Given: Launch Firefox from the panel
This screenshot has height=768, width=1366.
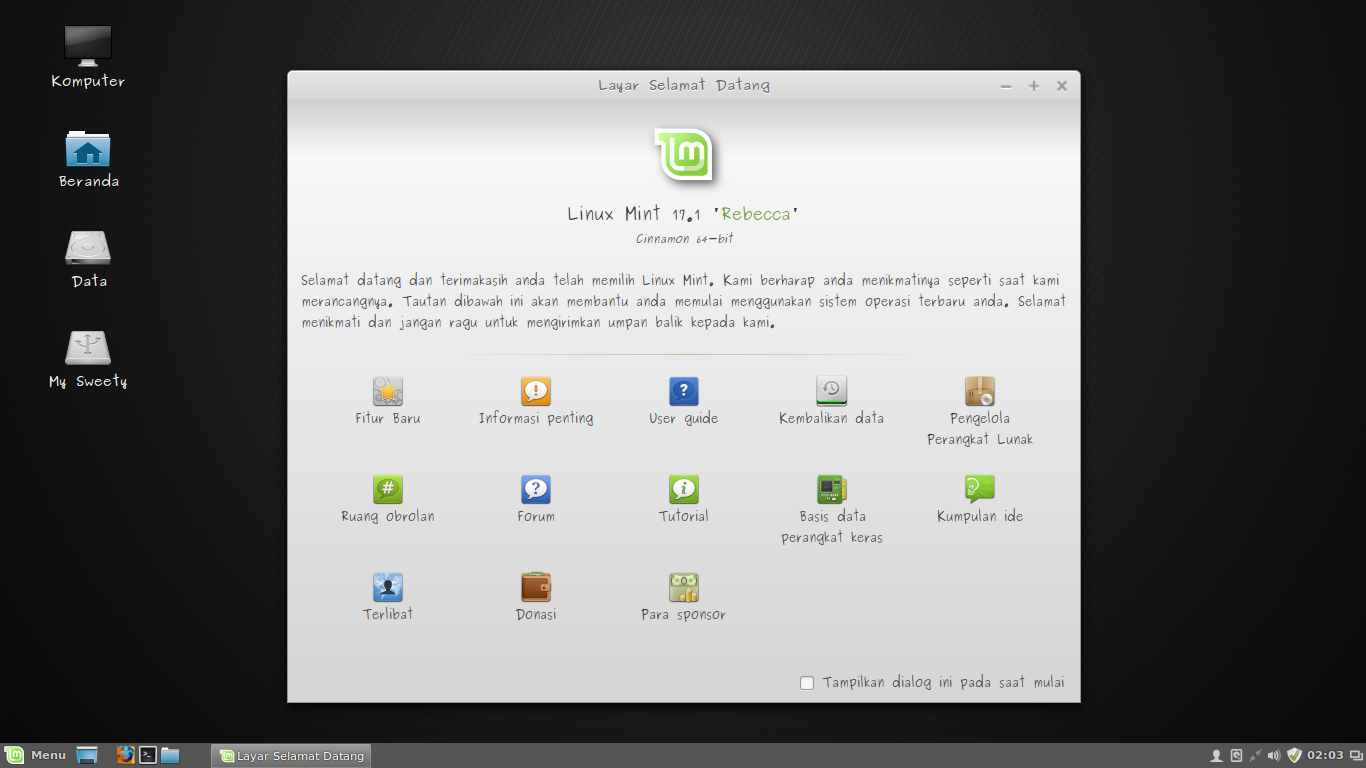Looking at the screenshot, I should point(125,755).
